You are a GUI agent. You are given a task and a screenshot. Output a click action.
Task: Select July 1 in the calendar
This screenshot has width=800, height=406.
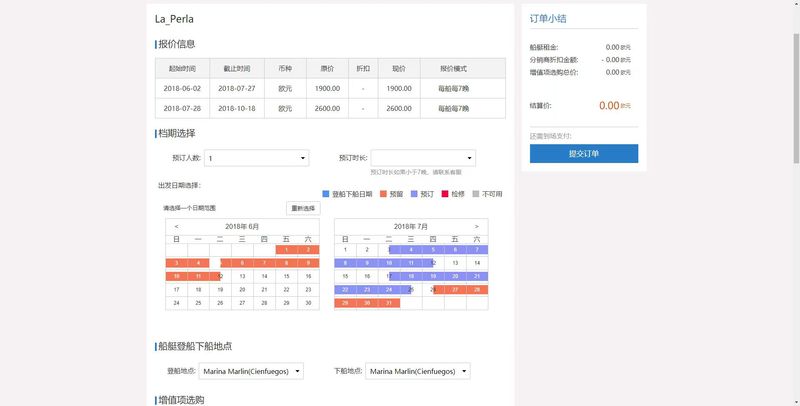pyautogui.click(x=345, y=250)
